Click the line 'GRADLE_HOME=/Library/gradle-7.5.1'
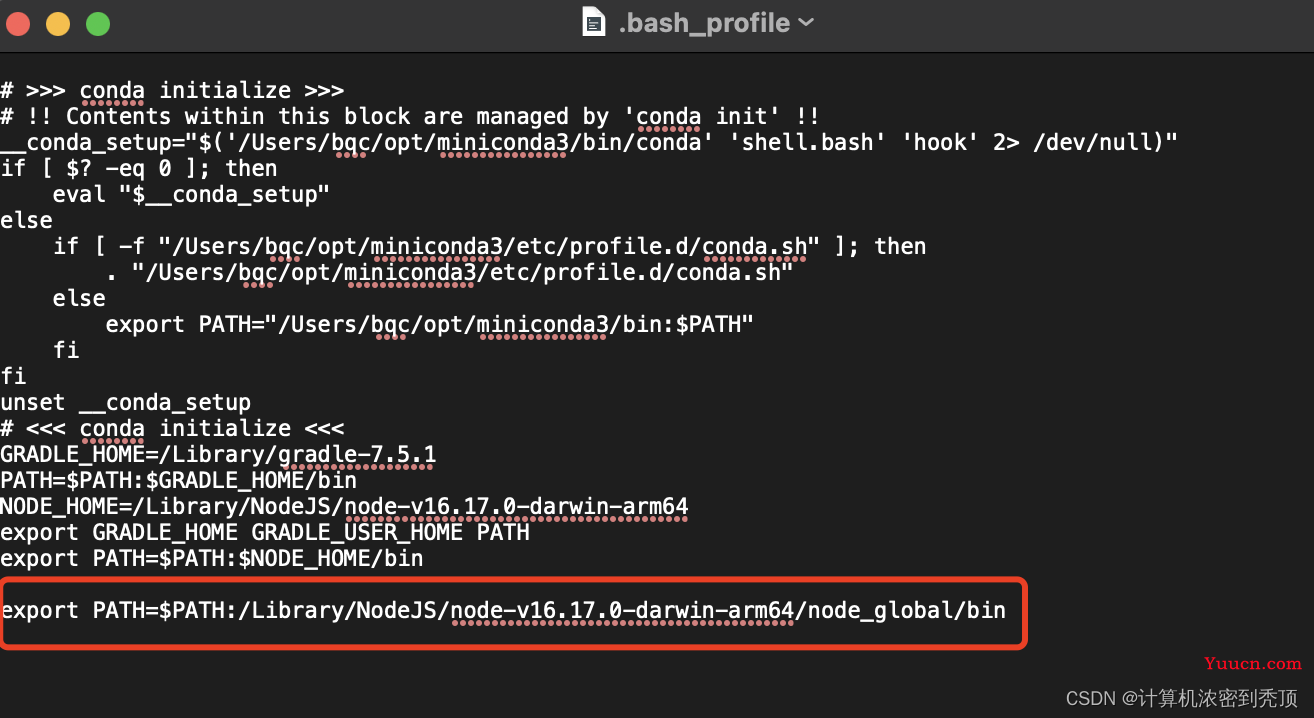1314x718 pixels. coord(218,454)
